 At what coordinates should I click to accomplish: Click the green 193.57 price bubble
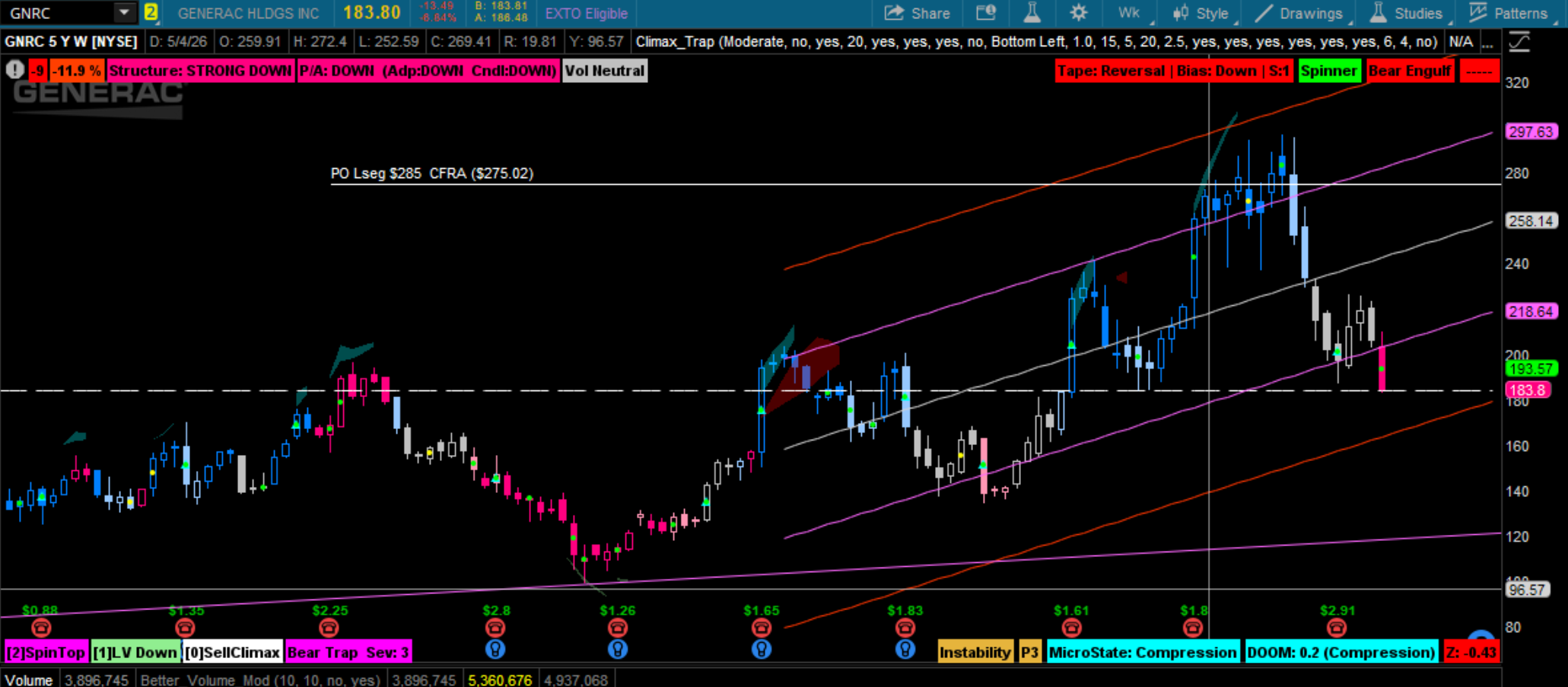click(1531, 369)
